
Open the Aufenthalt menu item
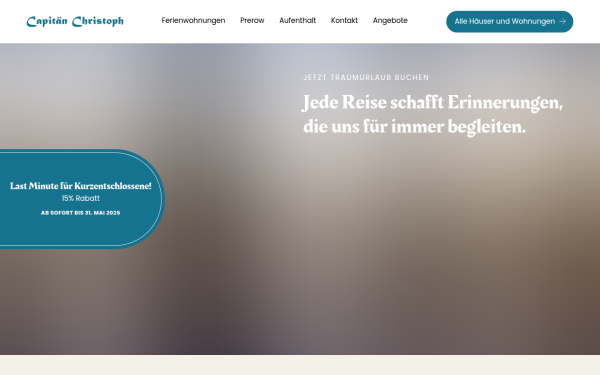coord(298,21)
